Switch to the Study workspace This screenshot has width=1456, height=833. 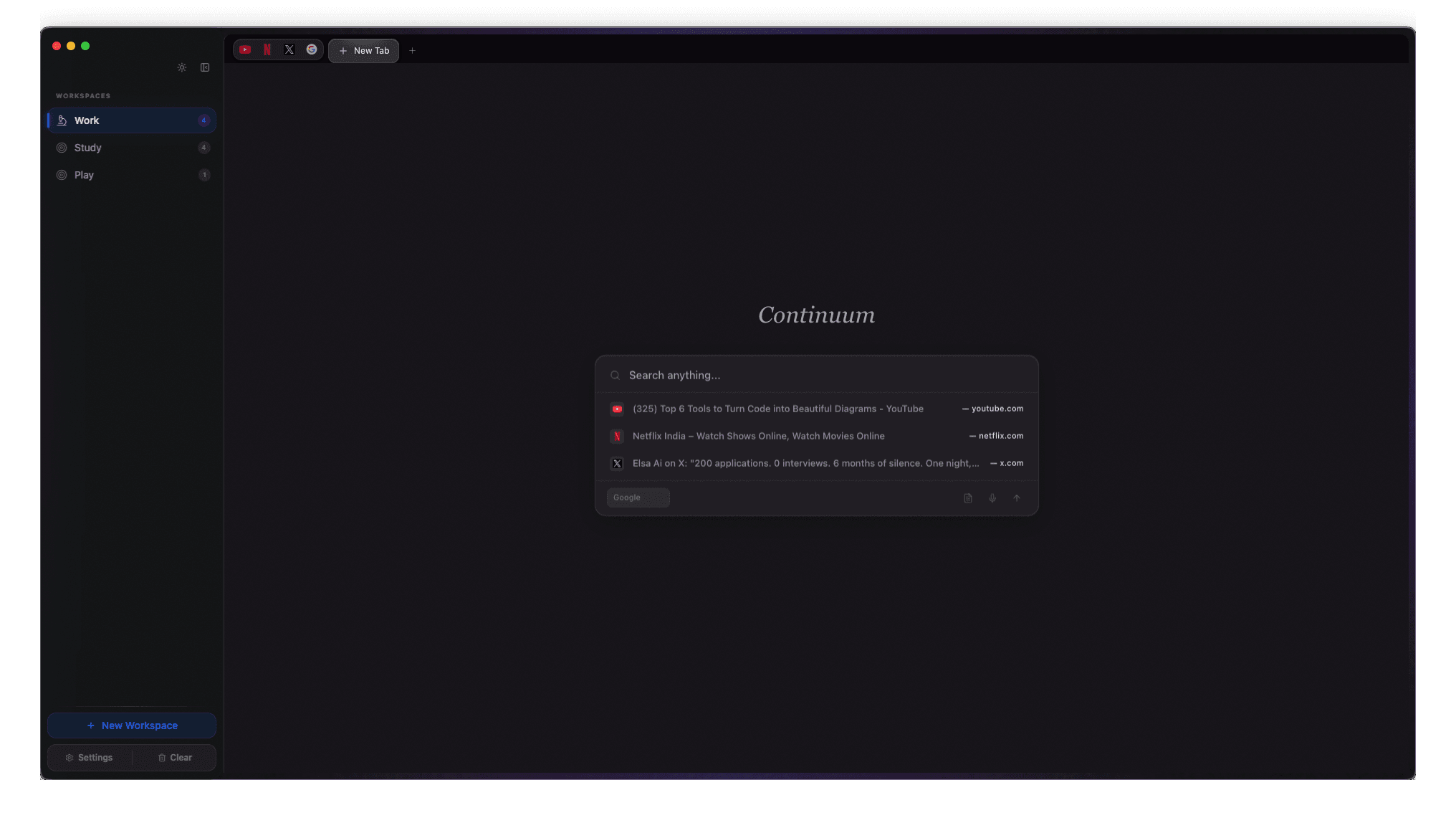coord(132,148)
